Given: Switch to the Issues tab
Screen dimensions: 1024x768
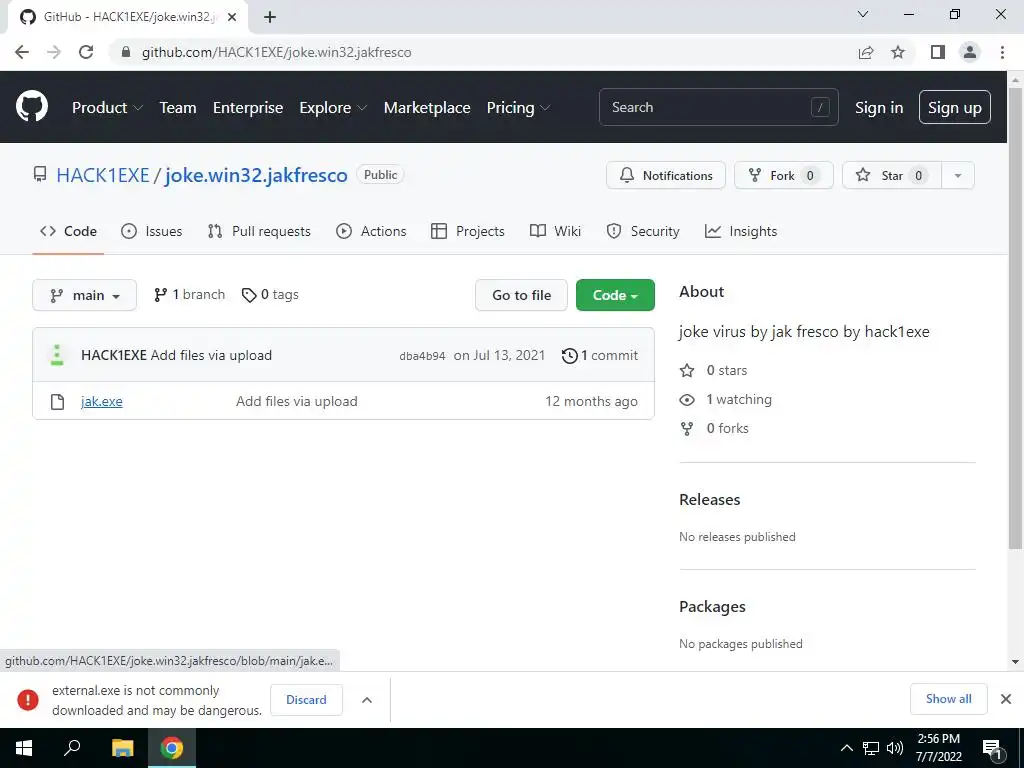Looking at the screenshot, I should click(x=152, y=231).
